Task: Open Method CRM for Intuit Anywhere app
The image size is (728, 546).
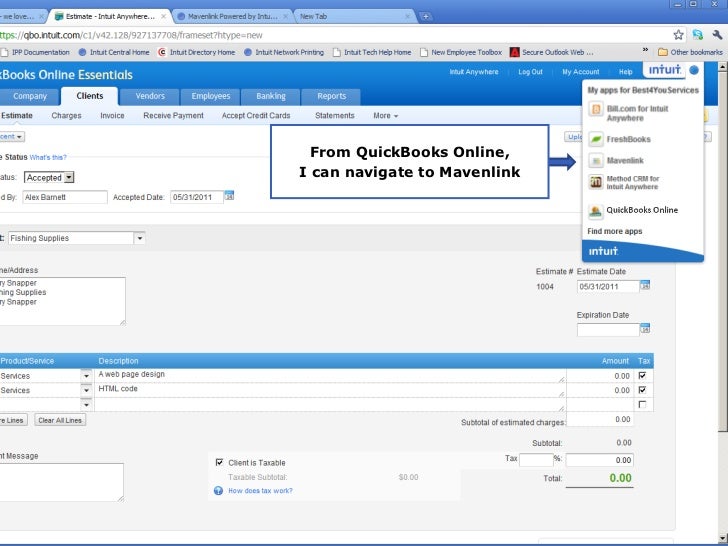Action: point(596,182)
